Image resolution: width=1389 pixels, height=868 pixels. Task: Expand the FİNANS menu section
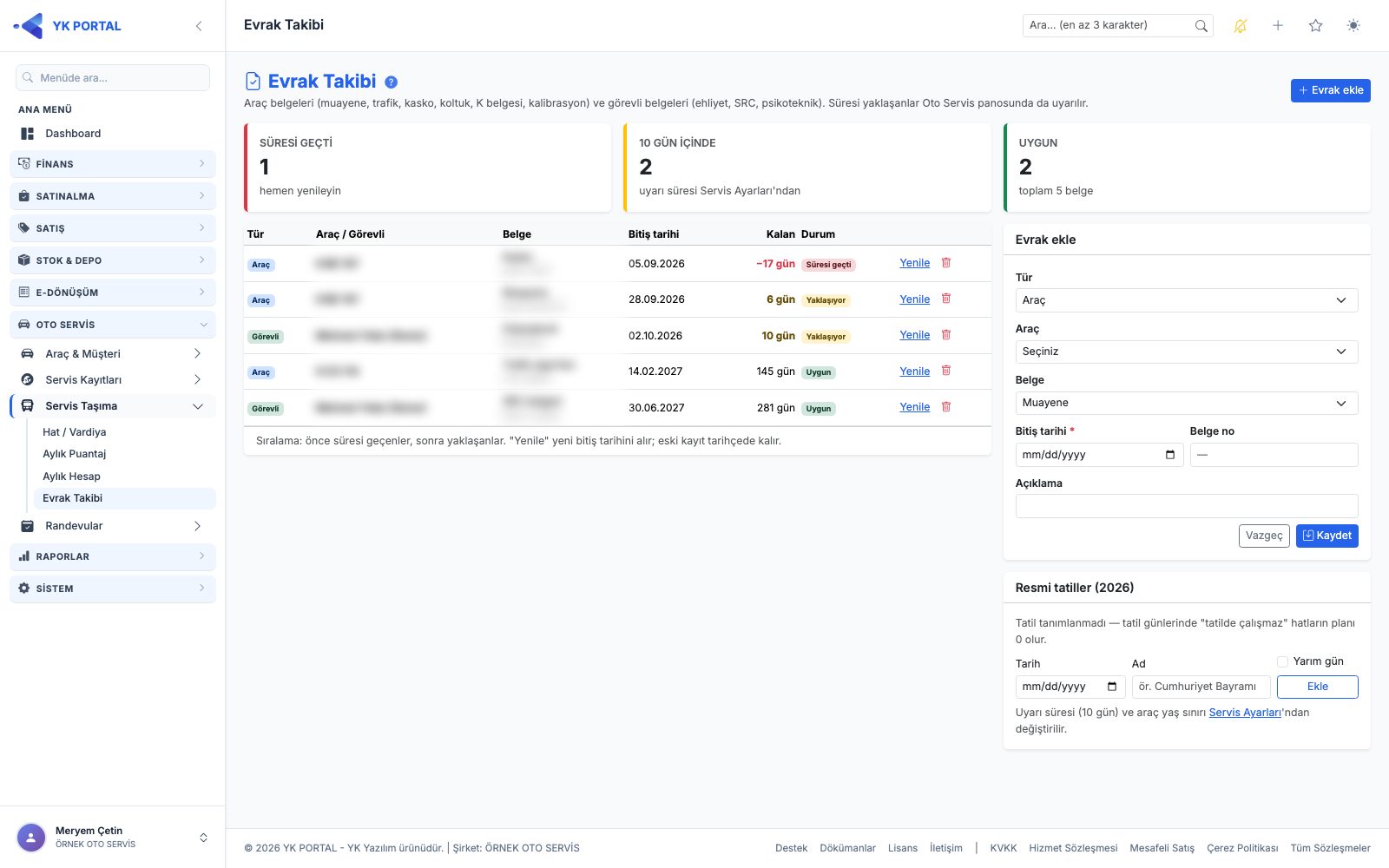[x=113, y=164]
